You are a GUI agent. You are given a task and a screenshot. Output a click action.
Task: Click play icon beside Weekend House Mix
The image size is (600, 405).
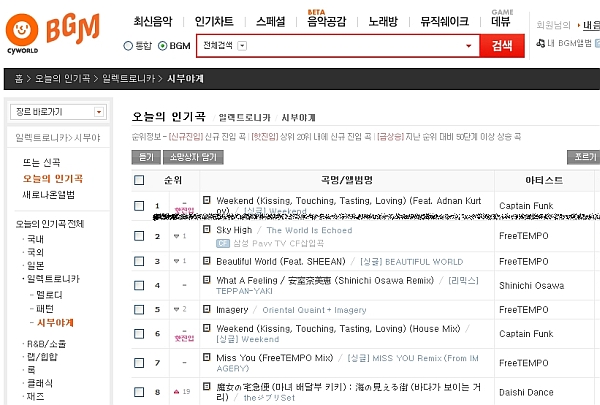pyautogui.click(x=207, y=328)
